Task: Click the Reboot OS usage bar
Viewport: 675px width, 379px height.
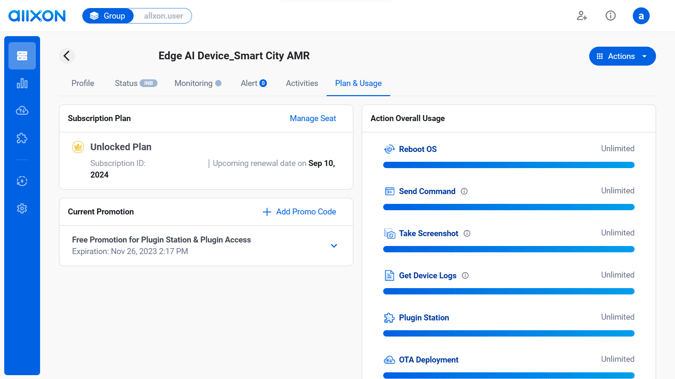Action: pyautogui.click(x=508, y=165)
